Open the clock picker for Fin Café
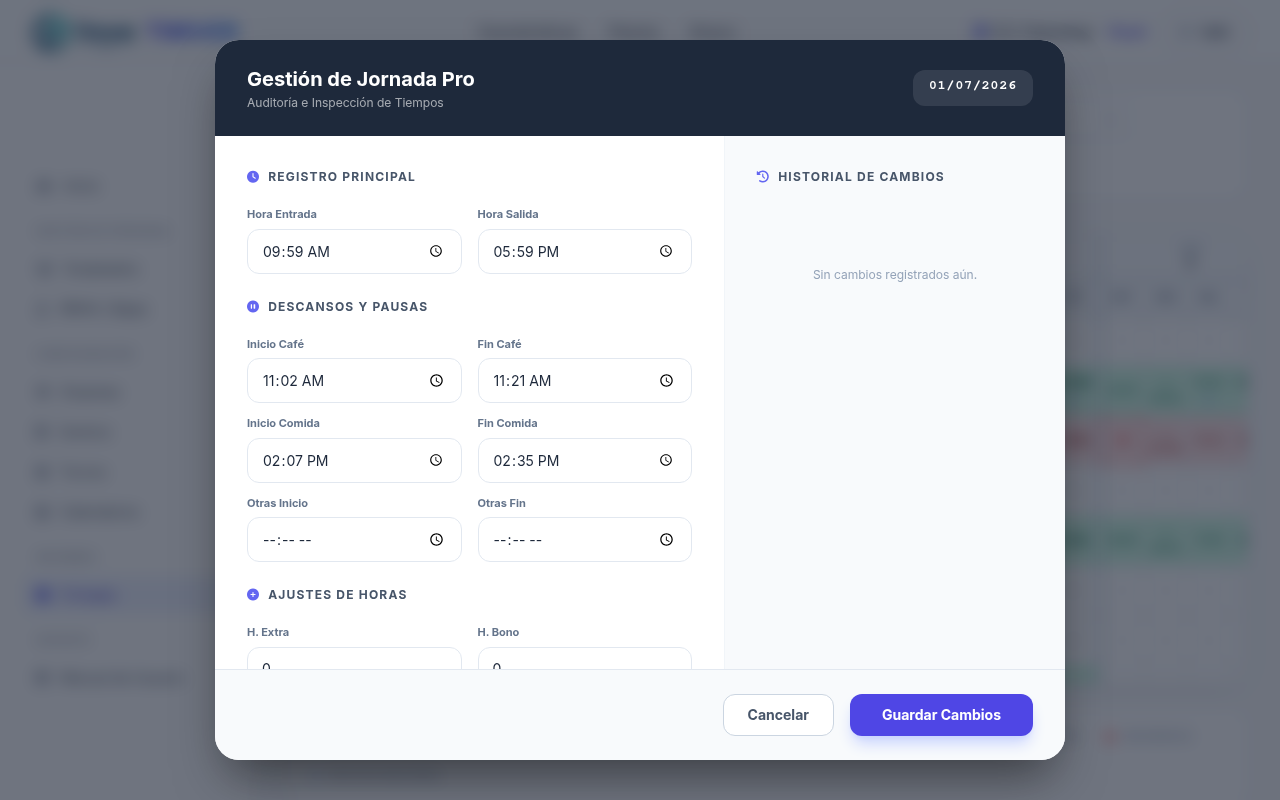Image resolution: width=1280 pixels, height=800 pixels. (666, 381)
